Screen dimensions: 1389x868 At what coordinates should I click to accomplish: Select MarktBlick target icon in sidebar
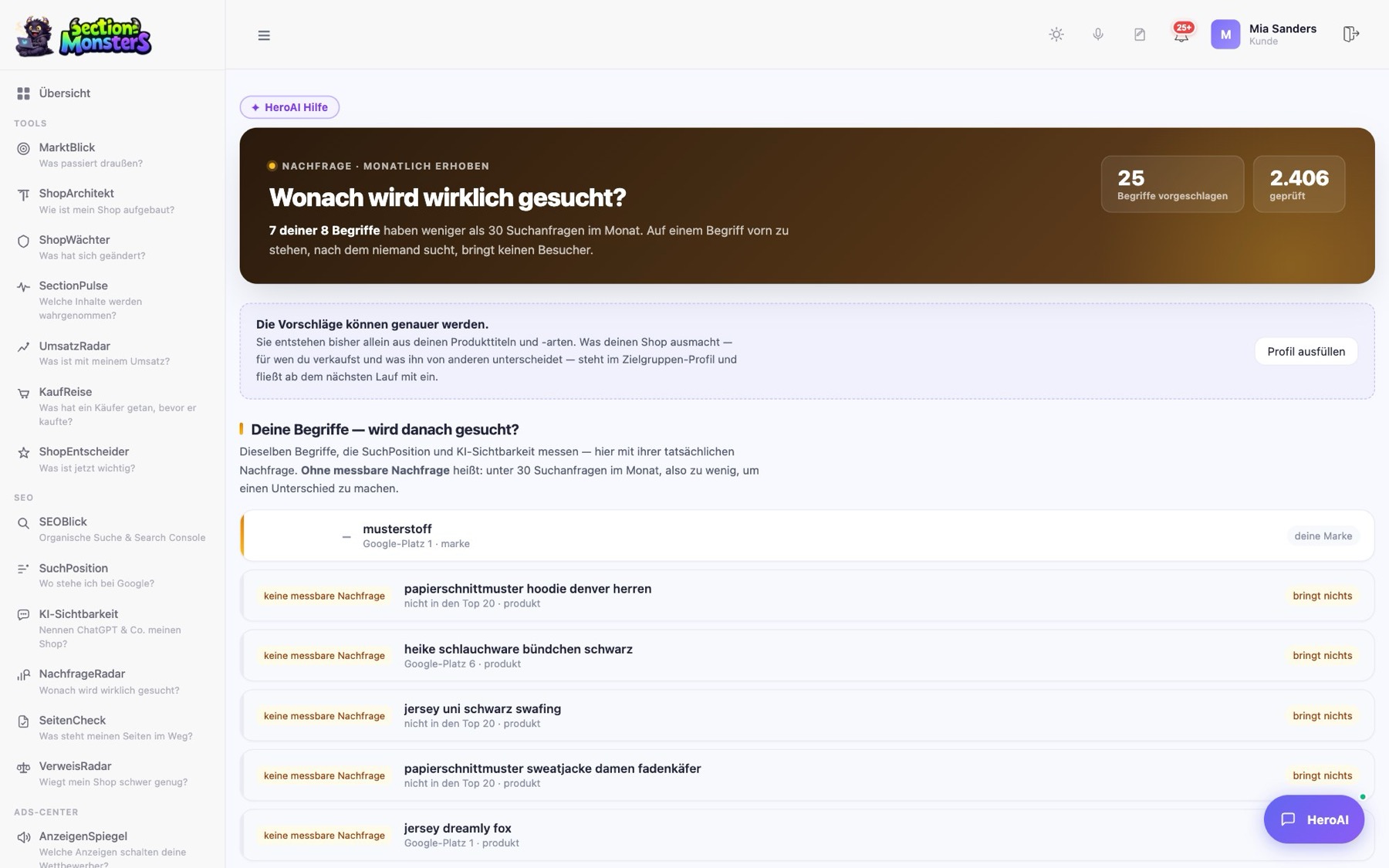24,148
